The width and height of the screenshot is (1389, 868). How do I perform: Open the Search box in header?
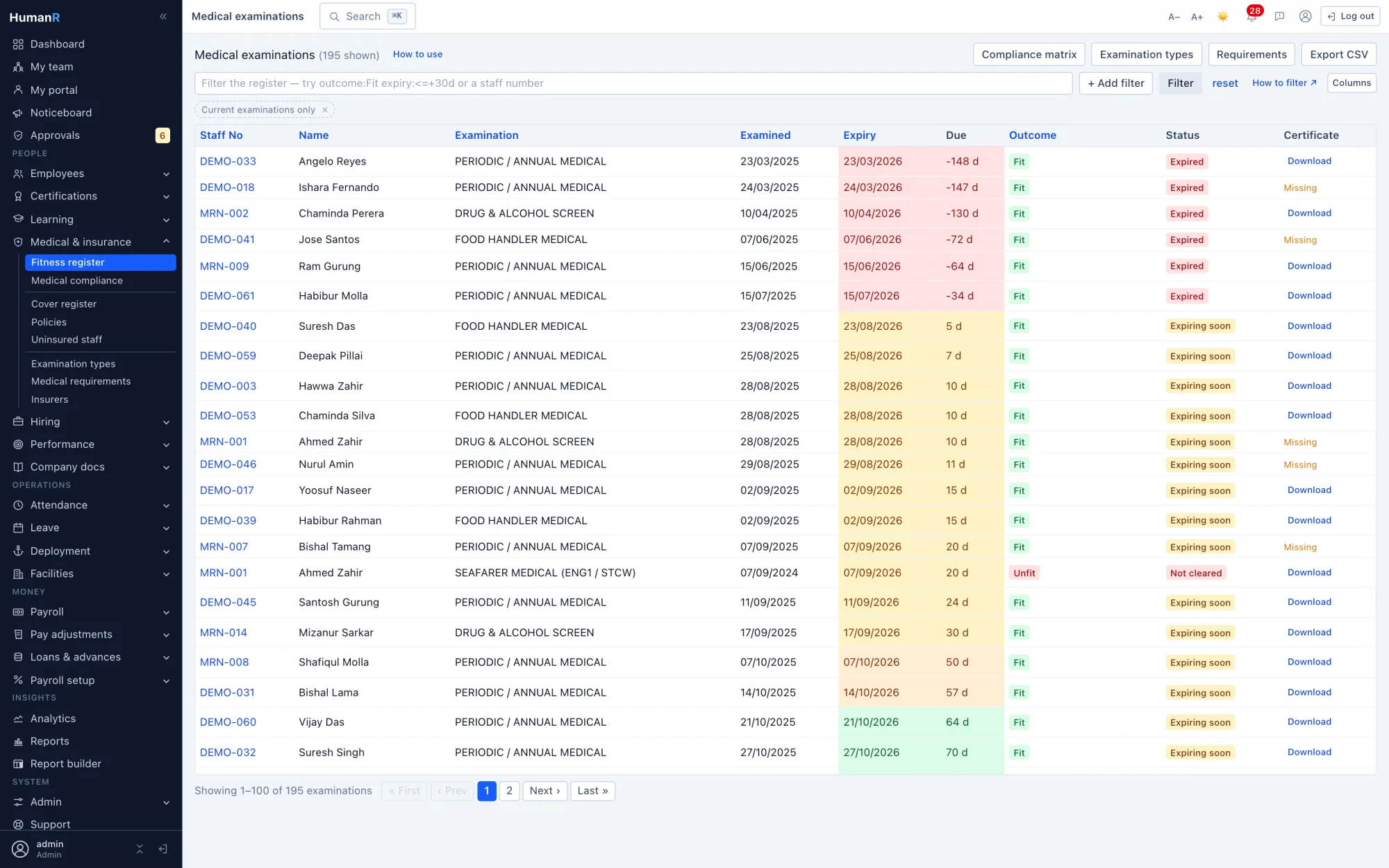367,16
